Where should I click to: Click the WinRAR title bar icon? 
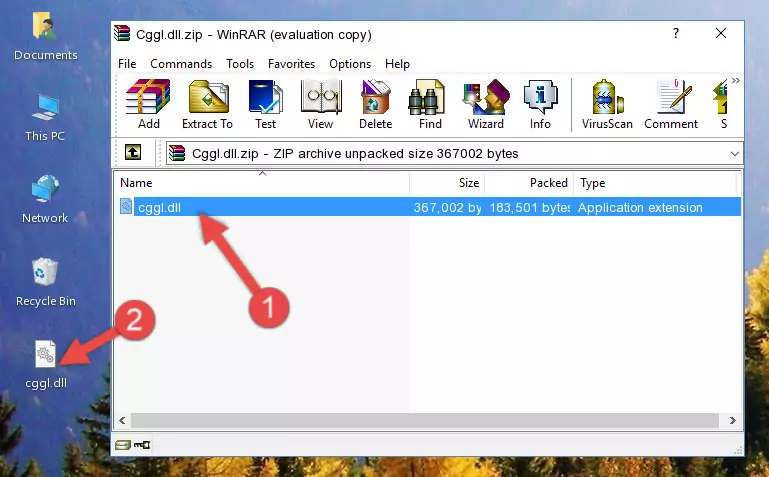123,34
